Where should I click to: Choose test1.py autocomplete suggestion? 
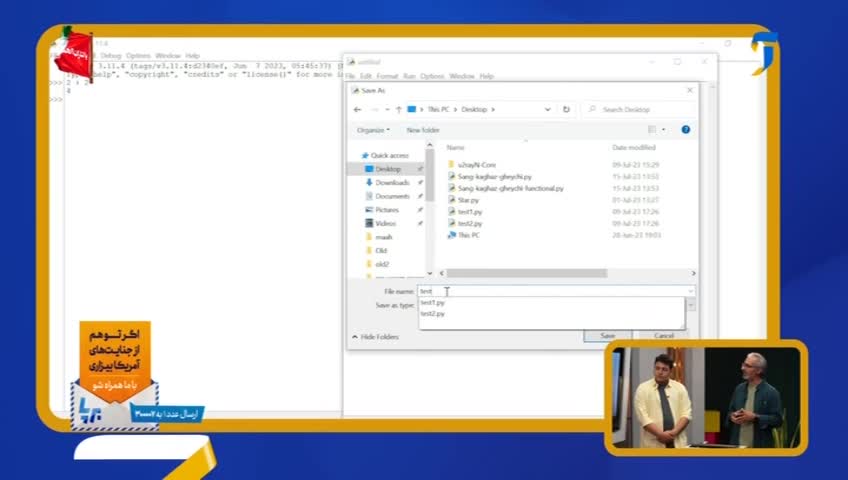click(433, 303)
